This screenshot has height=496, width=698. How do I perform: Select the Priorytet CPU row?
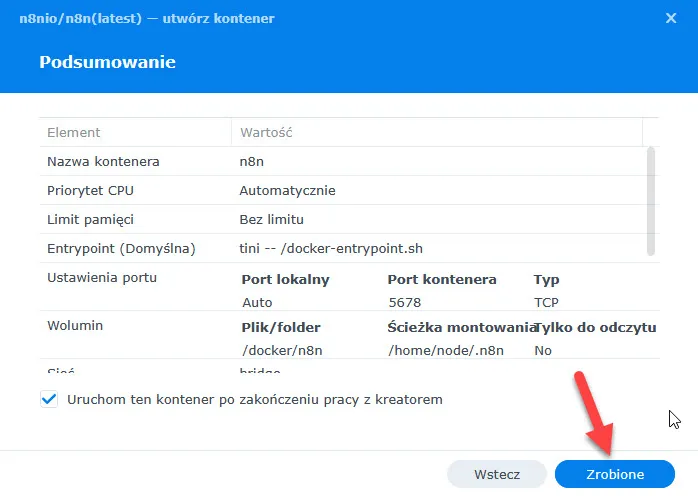point(93,190)
